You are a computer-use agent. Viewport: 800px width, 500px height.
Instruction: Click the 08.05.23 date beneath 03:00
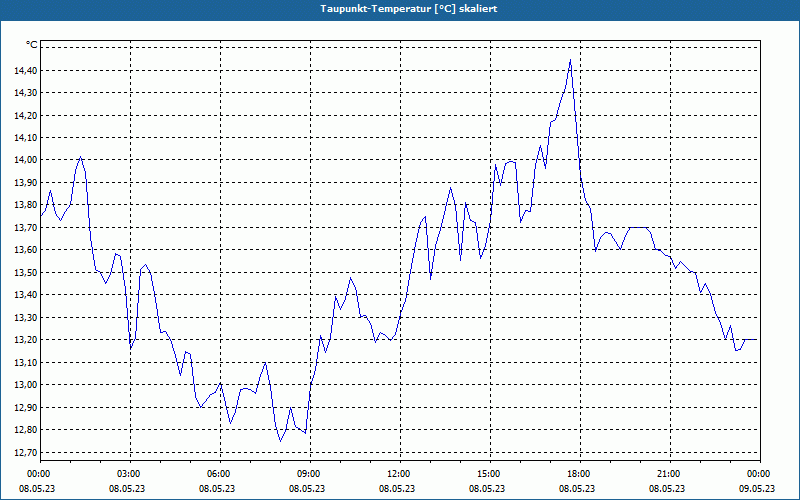127,488
